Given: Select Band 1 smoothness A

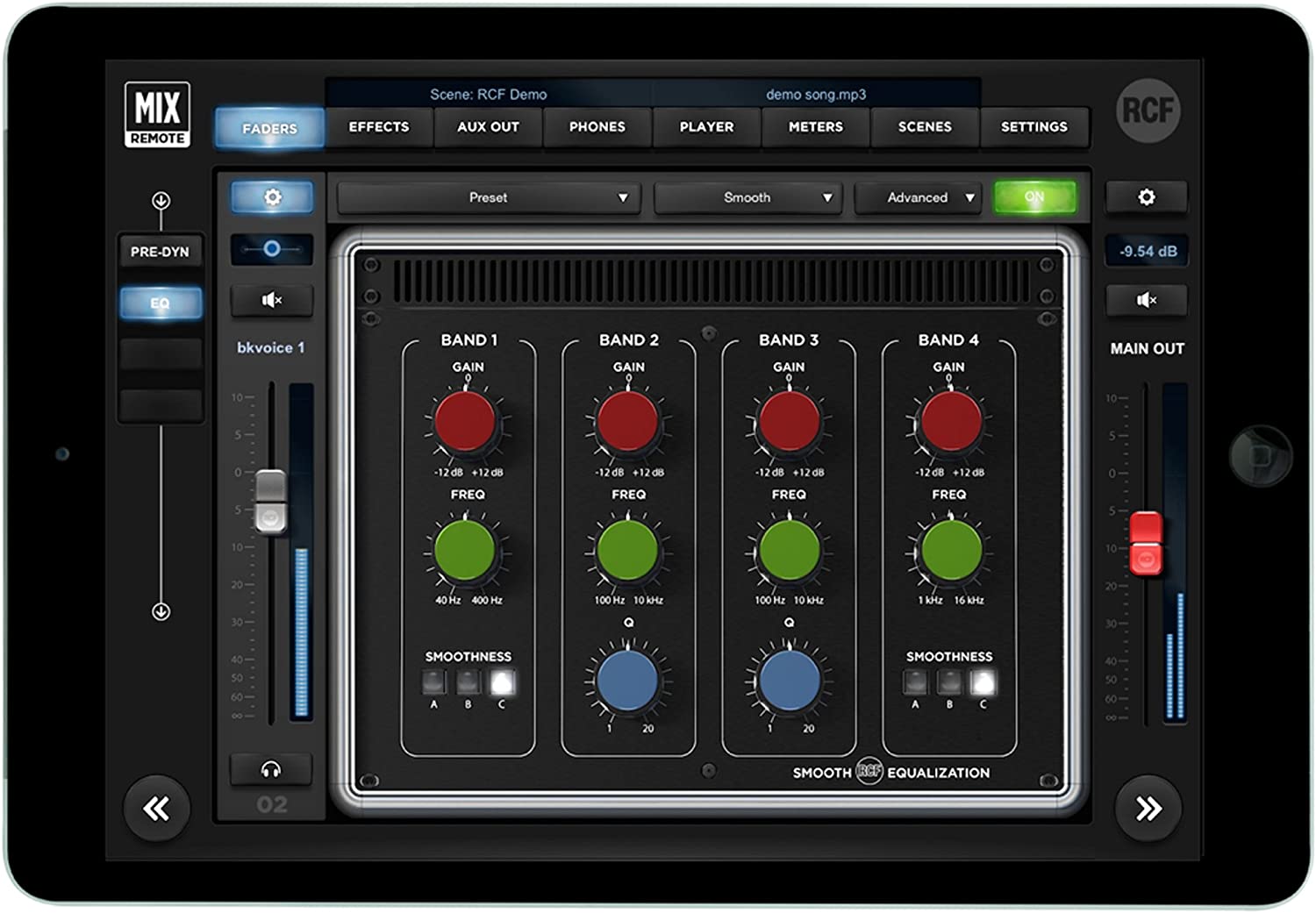Looking at the screenshot, I should click(433, 681).
